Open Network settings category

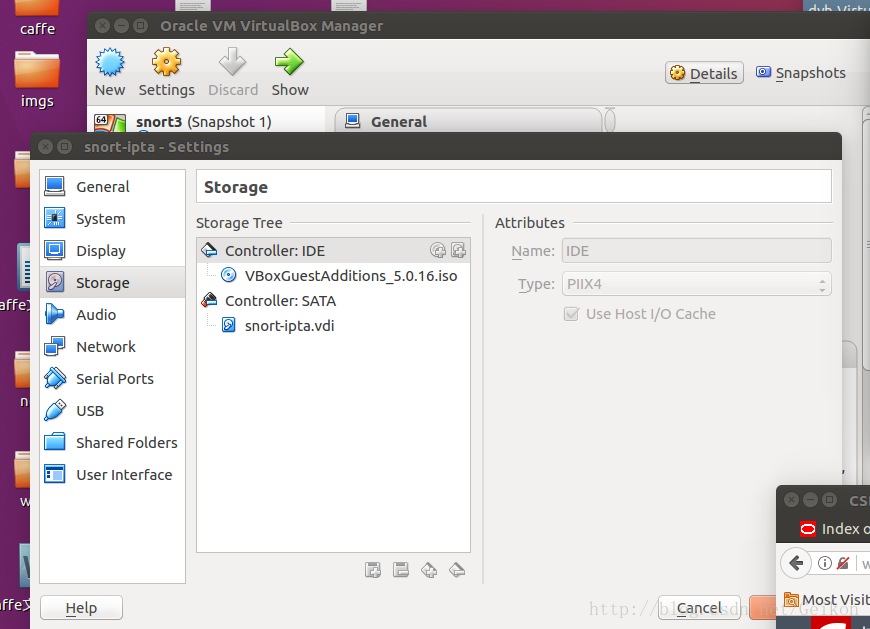click(x=113, y=347)
